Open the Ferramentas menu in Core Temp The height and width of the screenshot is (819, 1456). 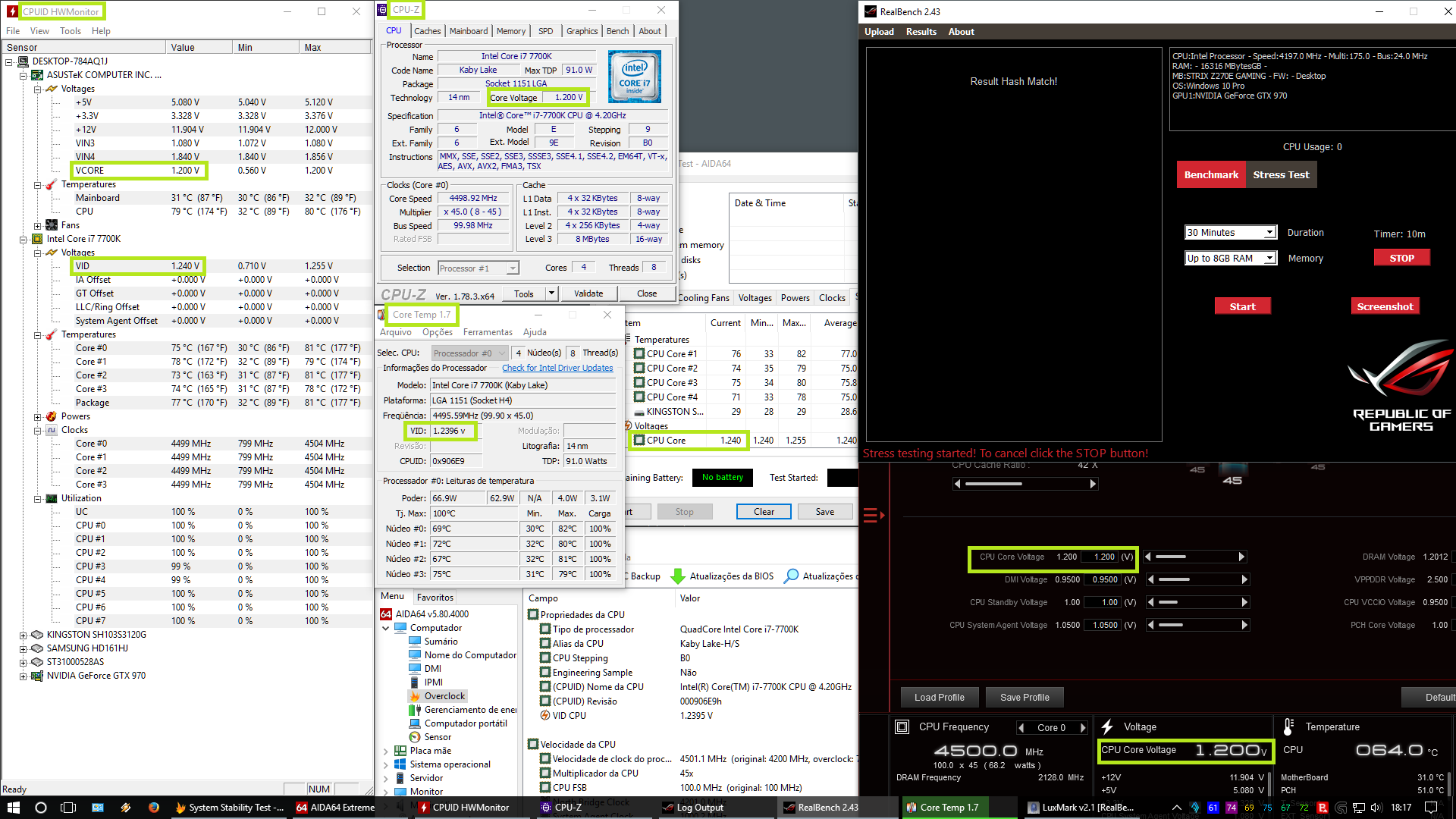[488, 332]
